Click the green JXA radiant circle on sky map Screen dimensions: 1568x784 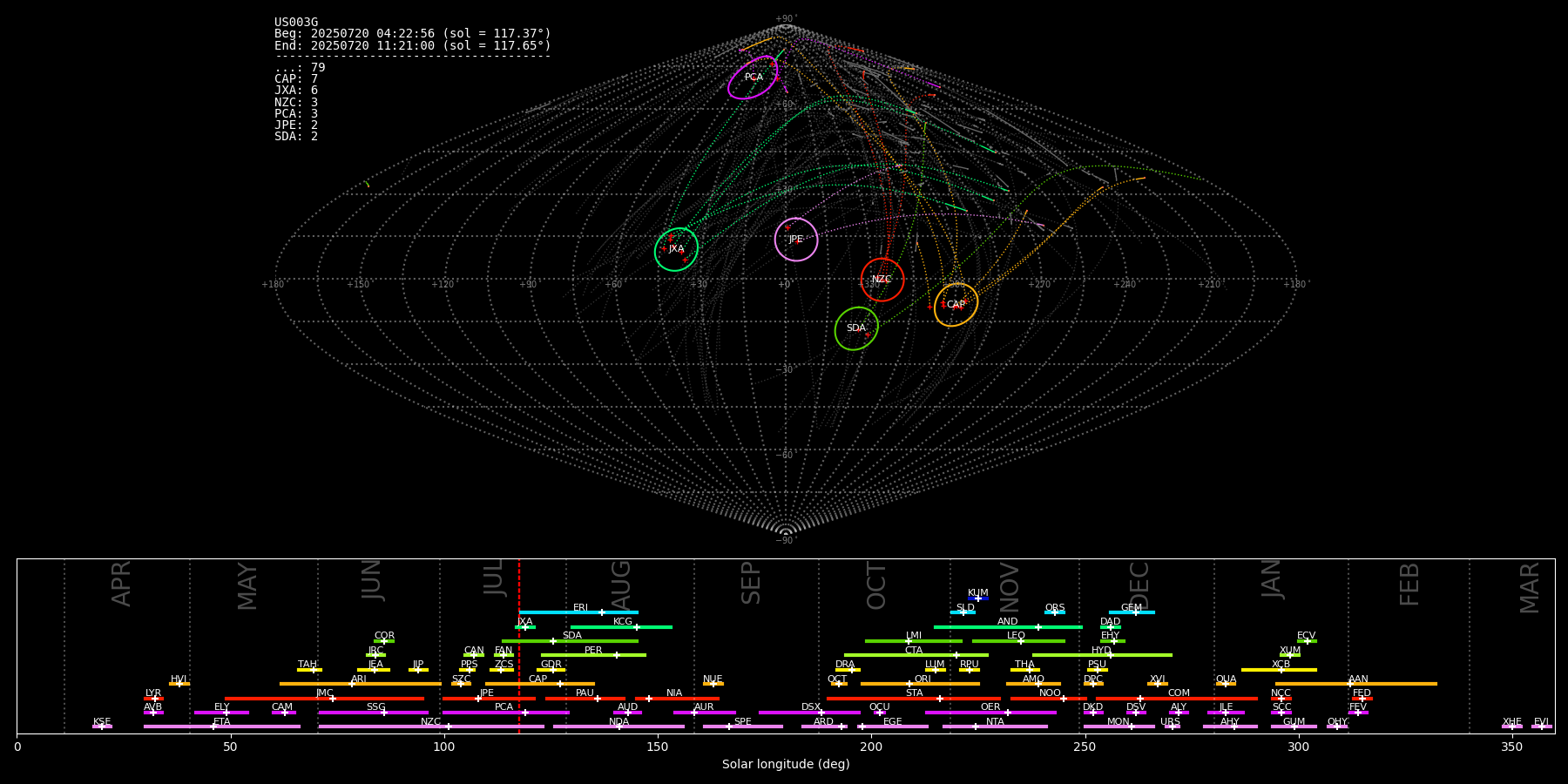tap(677, 249)
